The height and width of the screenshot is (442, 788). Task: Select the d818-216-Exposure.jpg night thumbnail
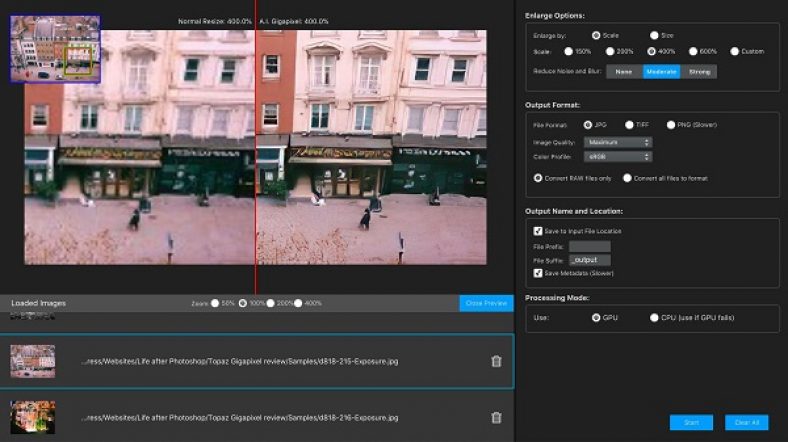(x=33, y=417)
